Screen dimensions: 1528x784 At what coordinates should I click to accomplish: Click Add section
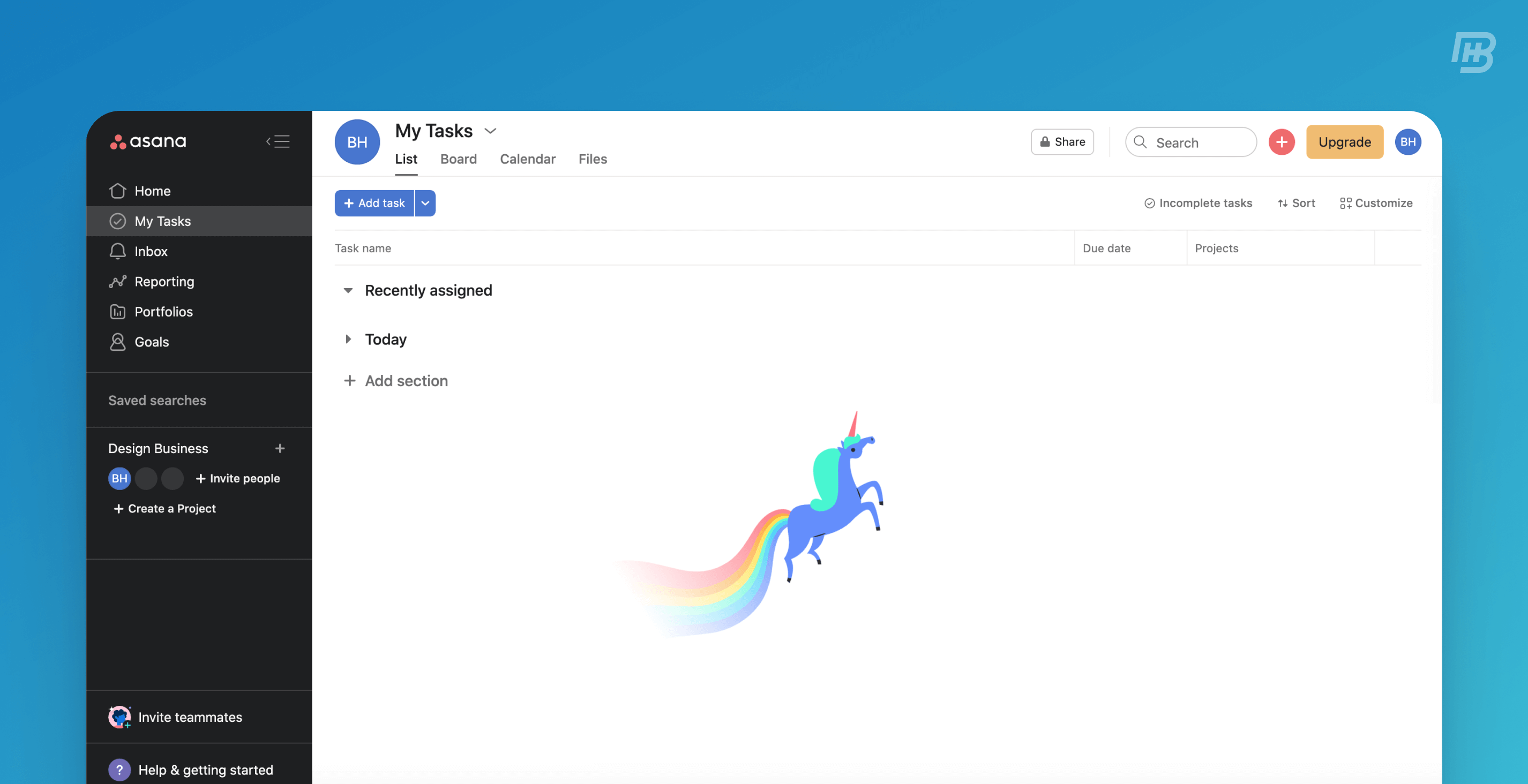point(396,381)
